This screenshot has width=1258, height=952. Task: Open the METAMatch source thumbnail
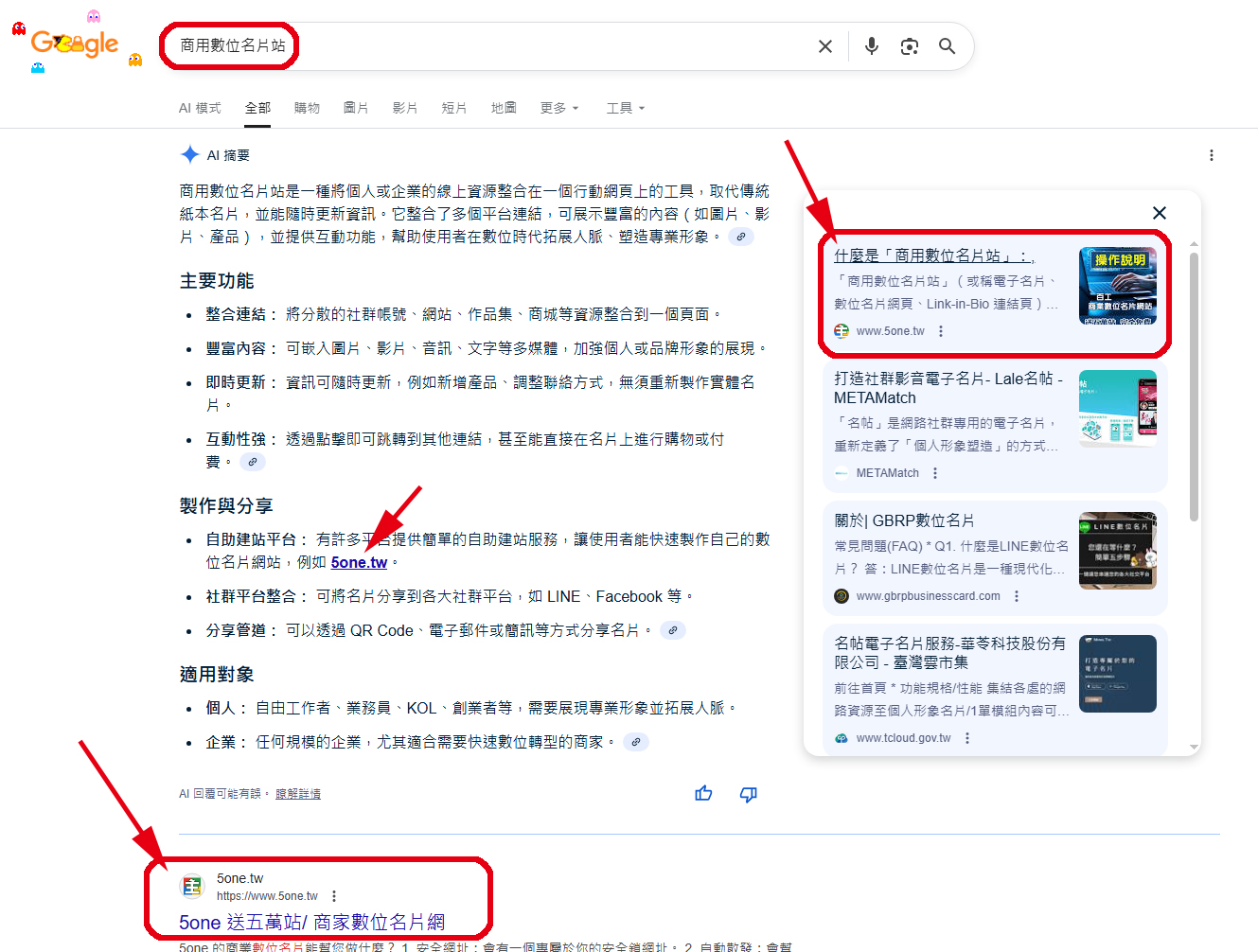1117,408
